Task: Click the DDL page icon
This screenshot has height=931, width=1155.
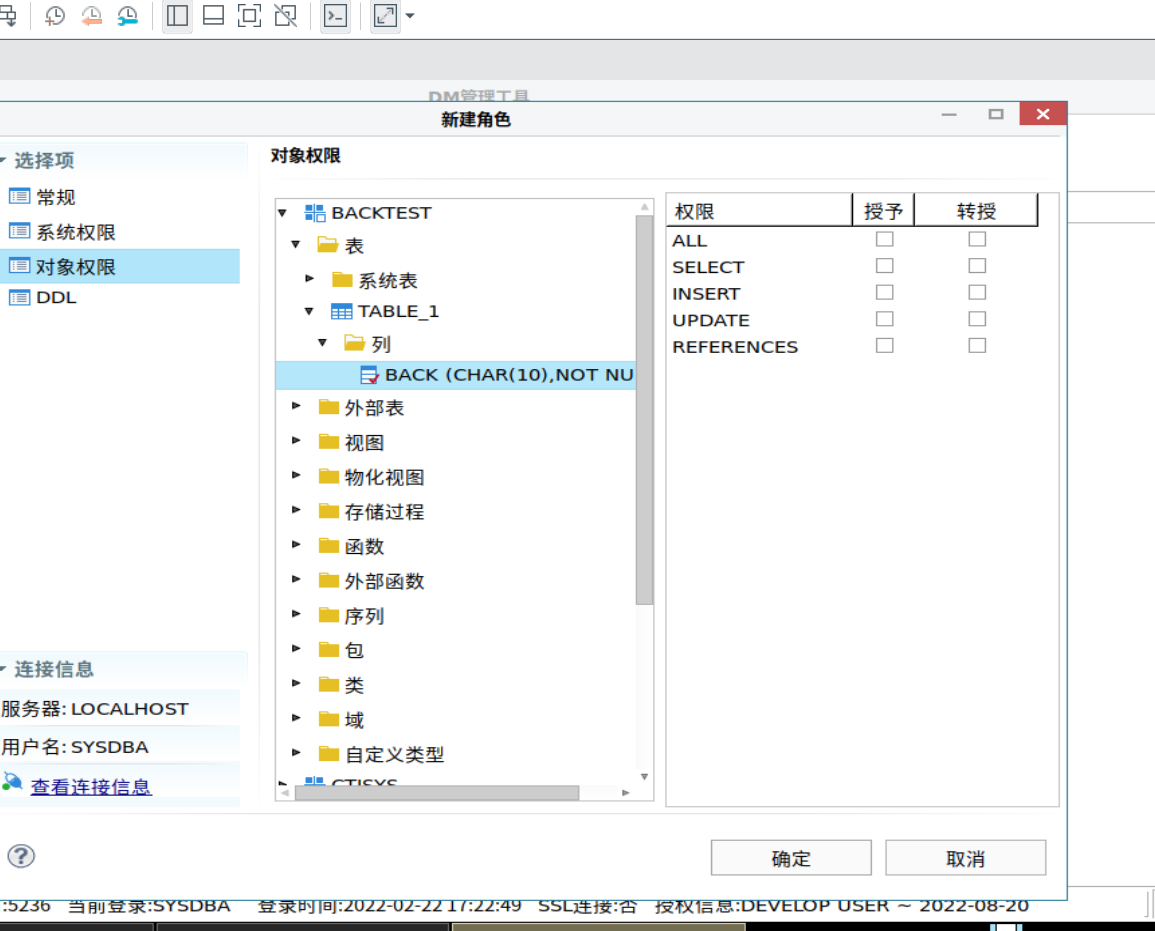Action: [x=19, y=298]
